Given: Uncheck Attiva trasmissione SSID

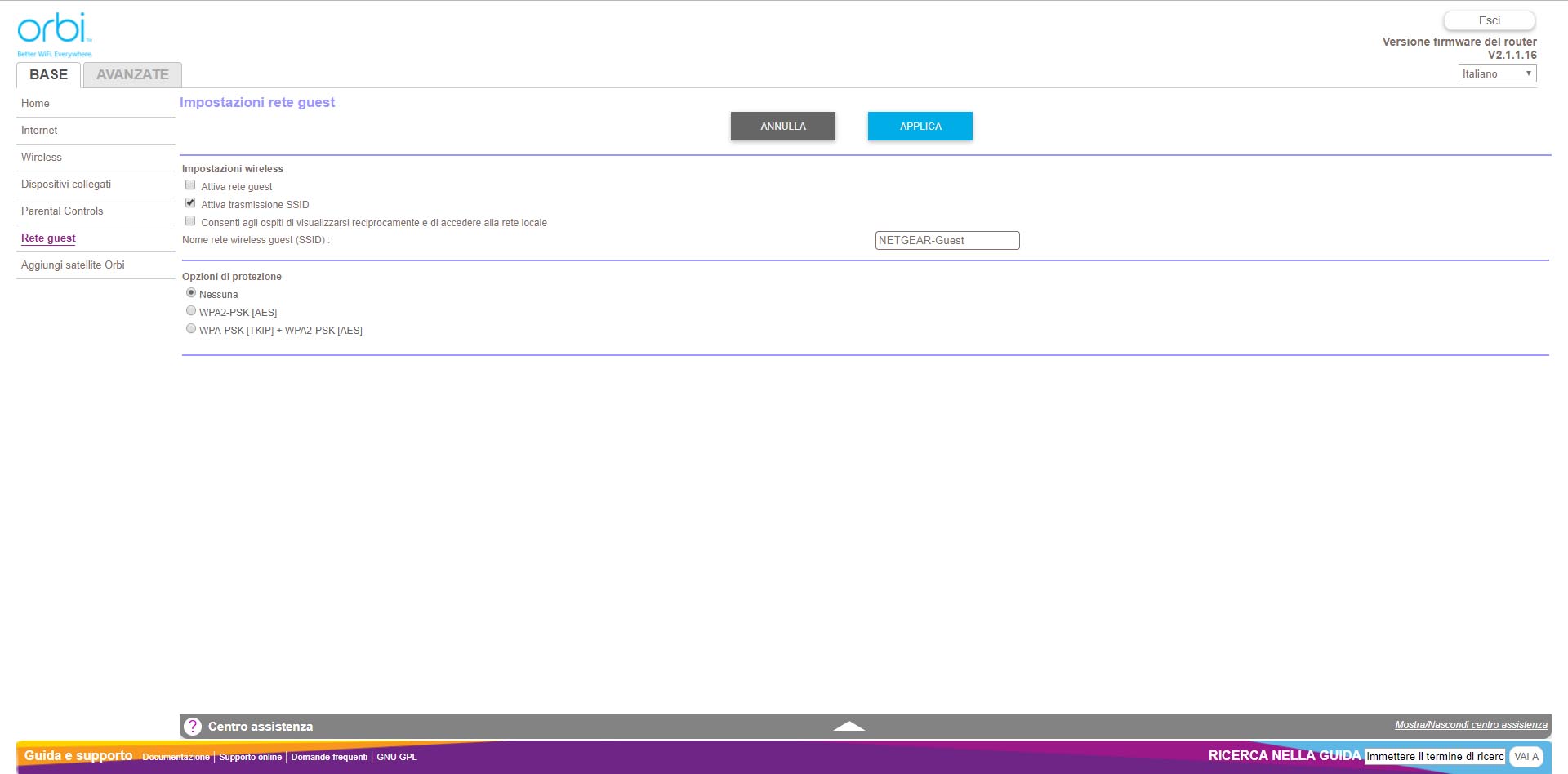Looking at the screenshot, I should coord(190,203).
